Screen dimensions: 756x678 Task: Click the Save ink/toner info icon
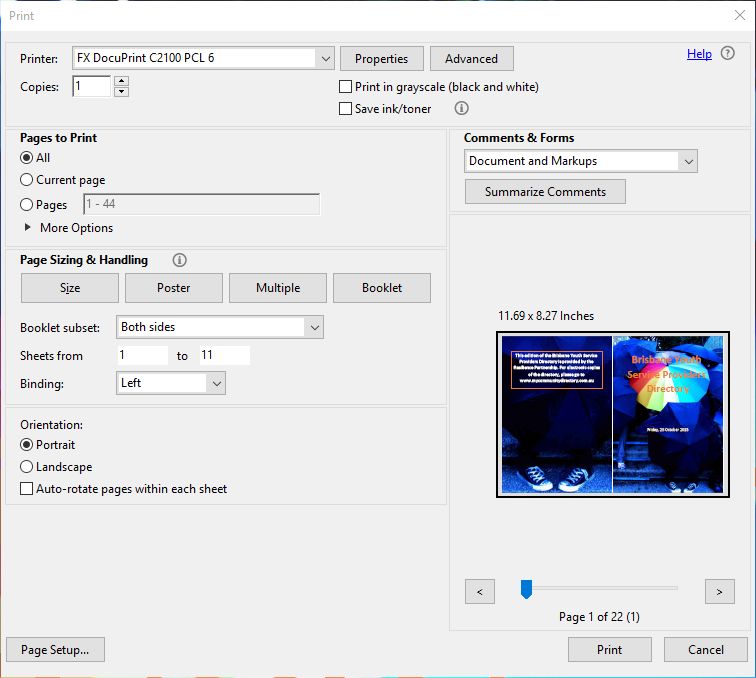tap(461, 108)
